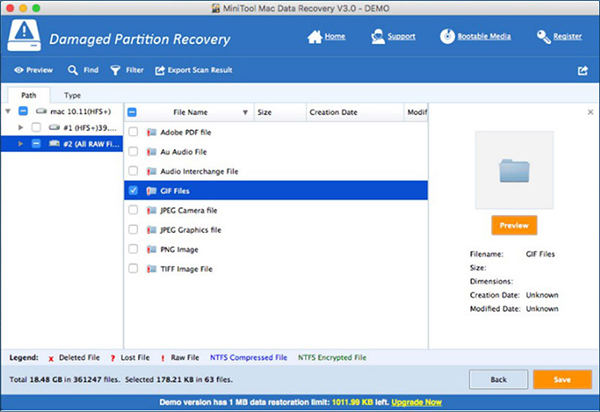Click the orange Save button
The width and height of the screenshot is (600, 412).
coord(562,379)
